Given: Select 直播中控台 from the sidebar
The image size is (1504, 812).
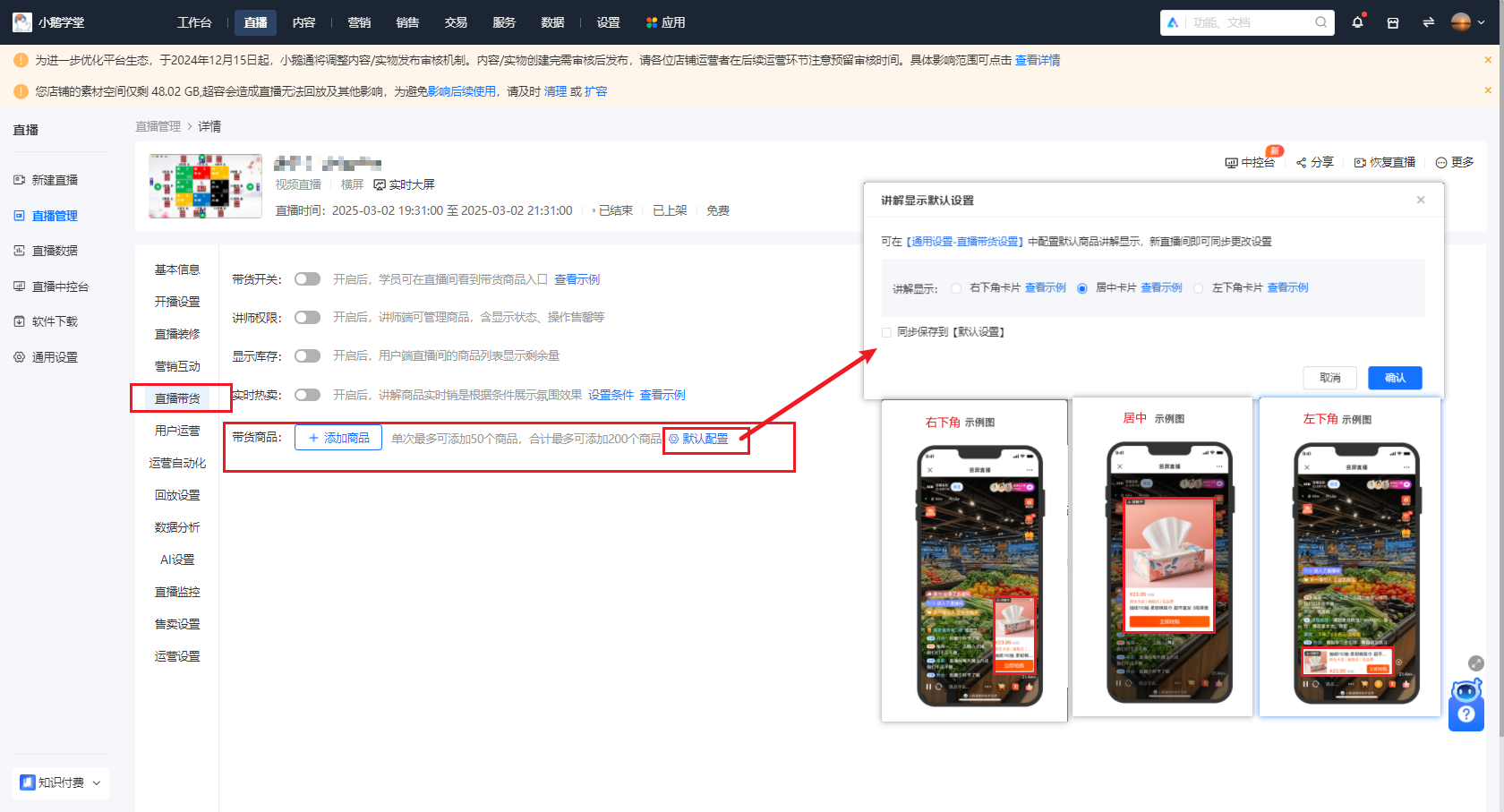Looking at the screenshot, I should tap(57, 286).
